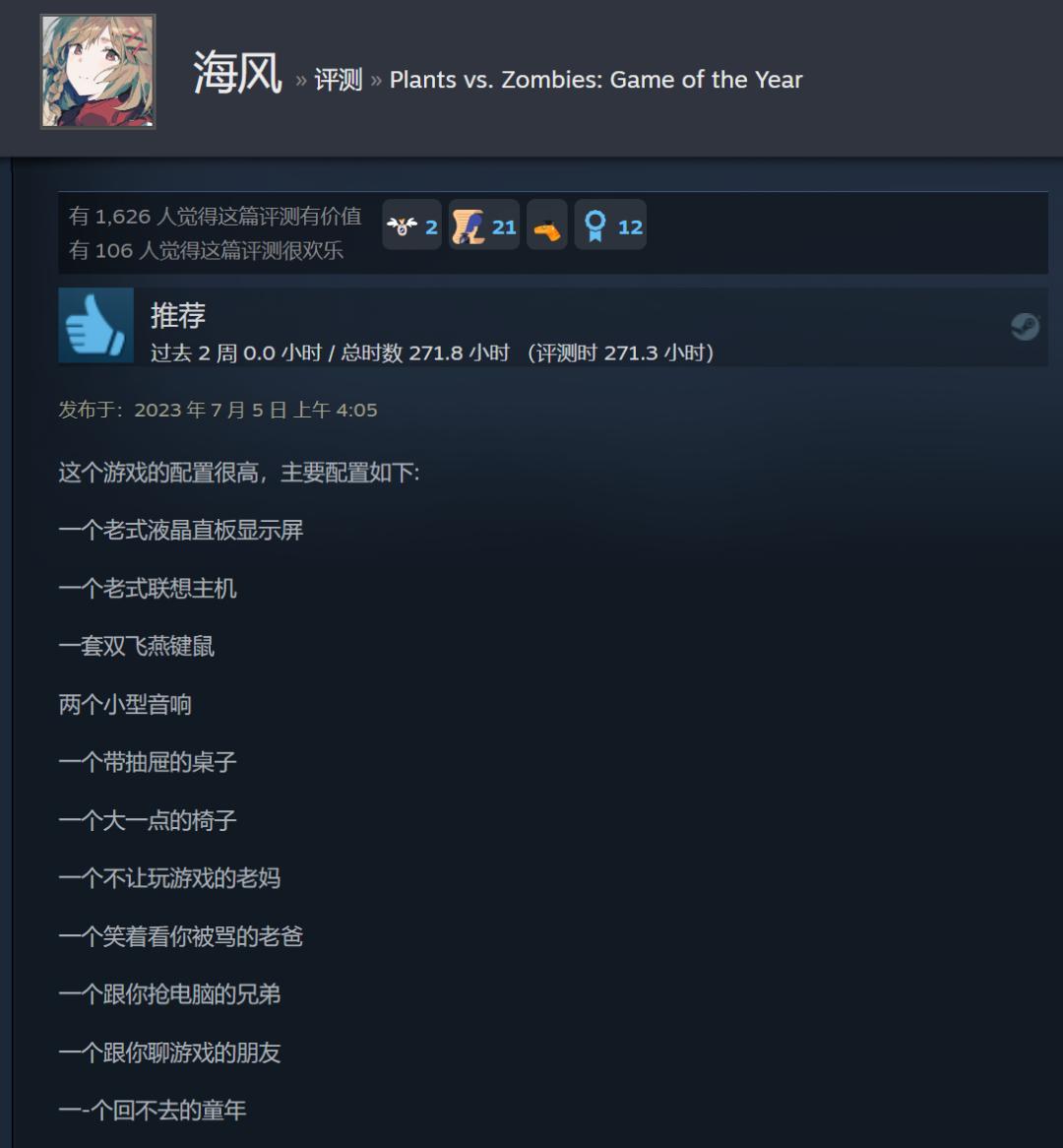Click the orange giraffe award badge

click(547, 225)
